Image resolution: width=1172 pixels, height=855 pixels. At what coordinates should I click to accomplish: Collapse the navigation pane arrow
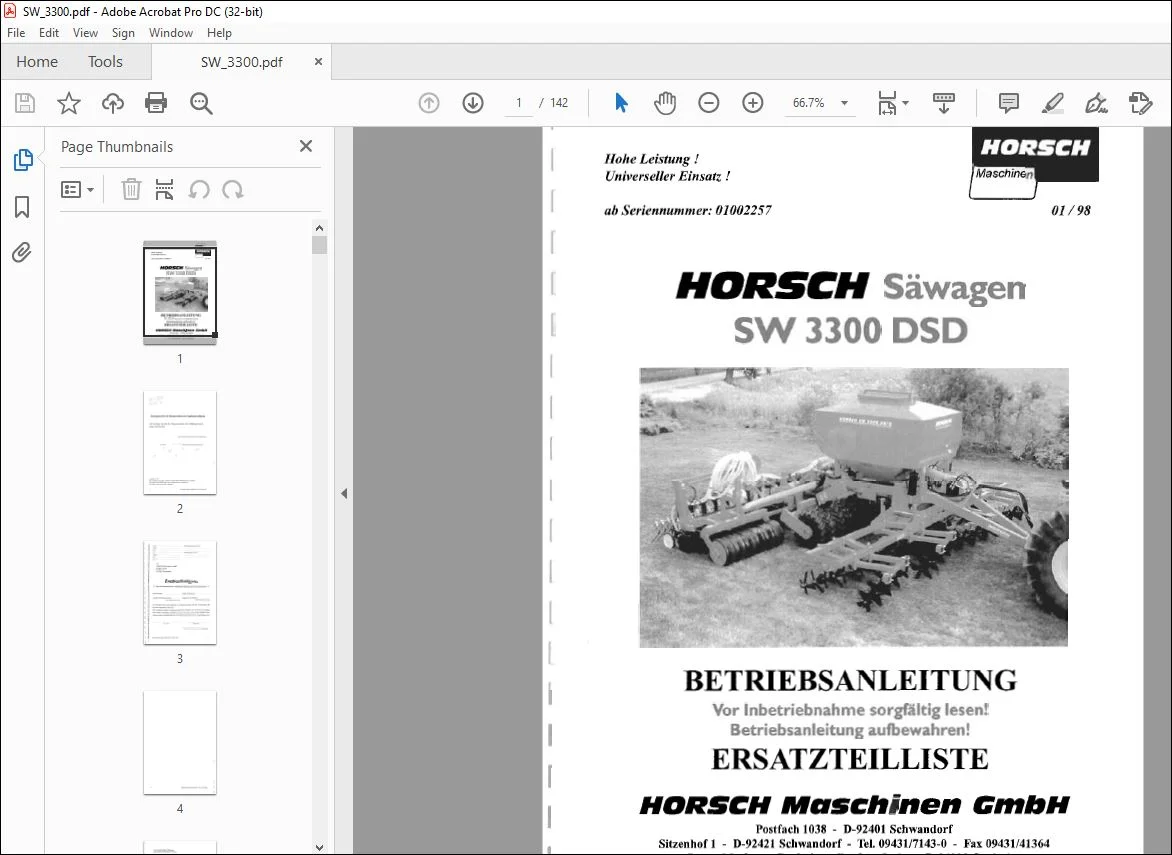344,493
